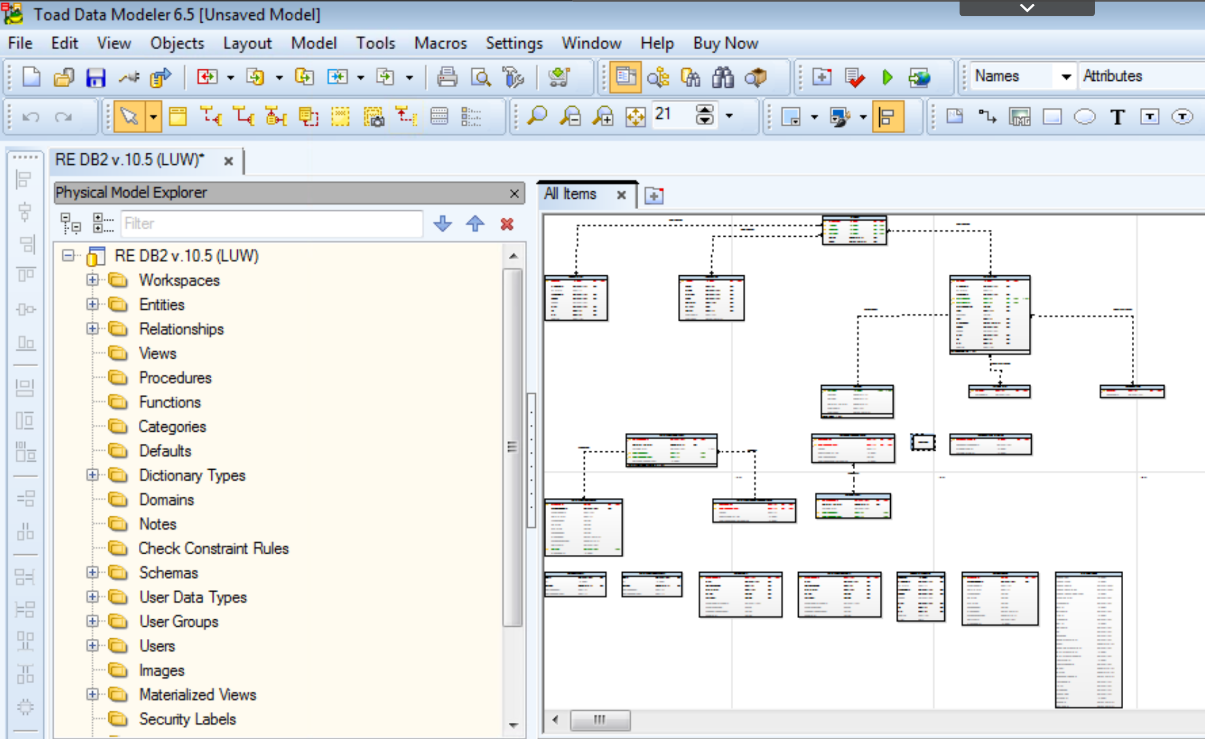Image resolution: width=1205 pixels, height=739 pixels.
Task: Select the Security Labels tree item
Action: [x=187, y=719]
